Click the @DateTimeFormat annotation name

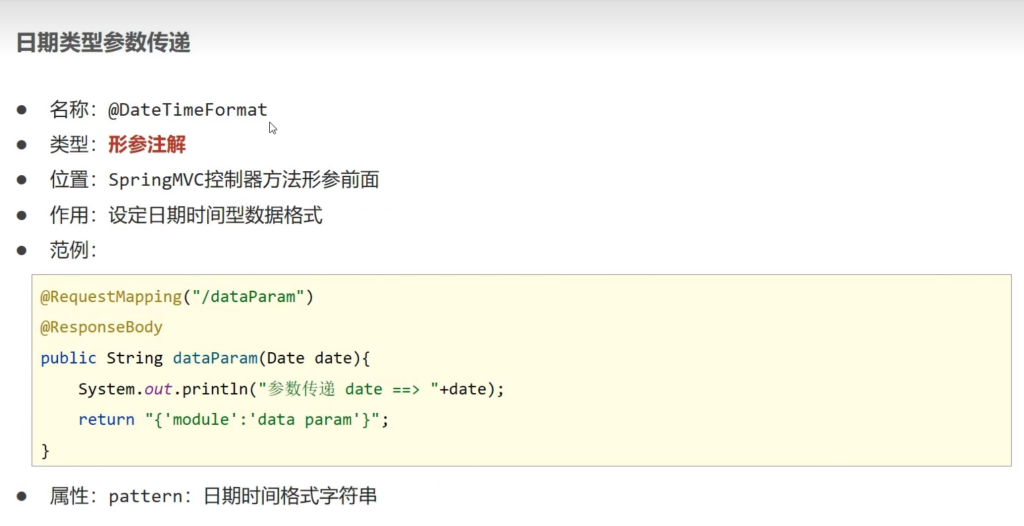pos(188,110)
